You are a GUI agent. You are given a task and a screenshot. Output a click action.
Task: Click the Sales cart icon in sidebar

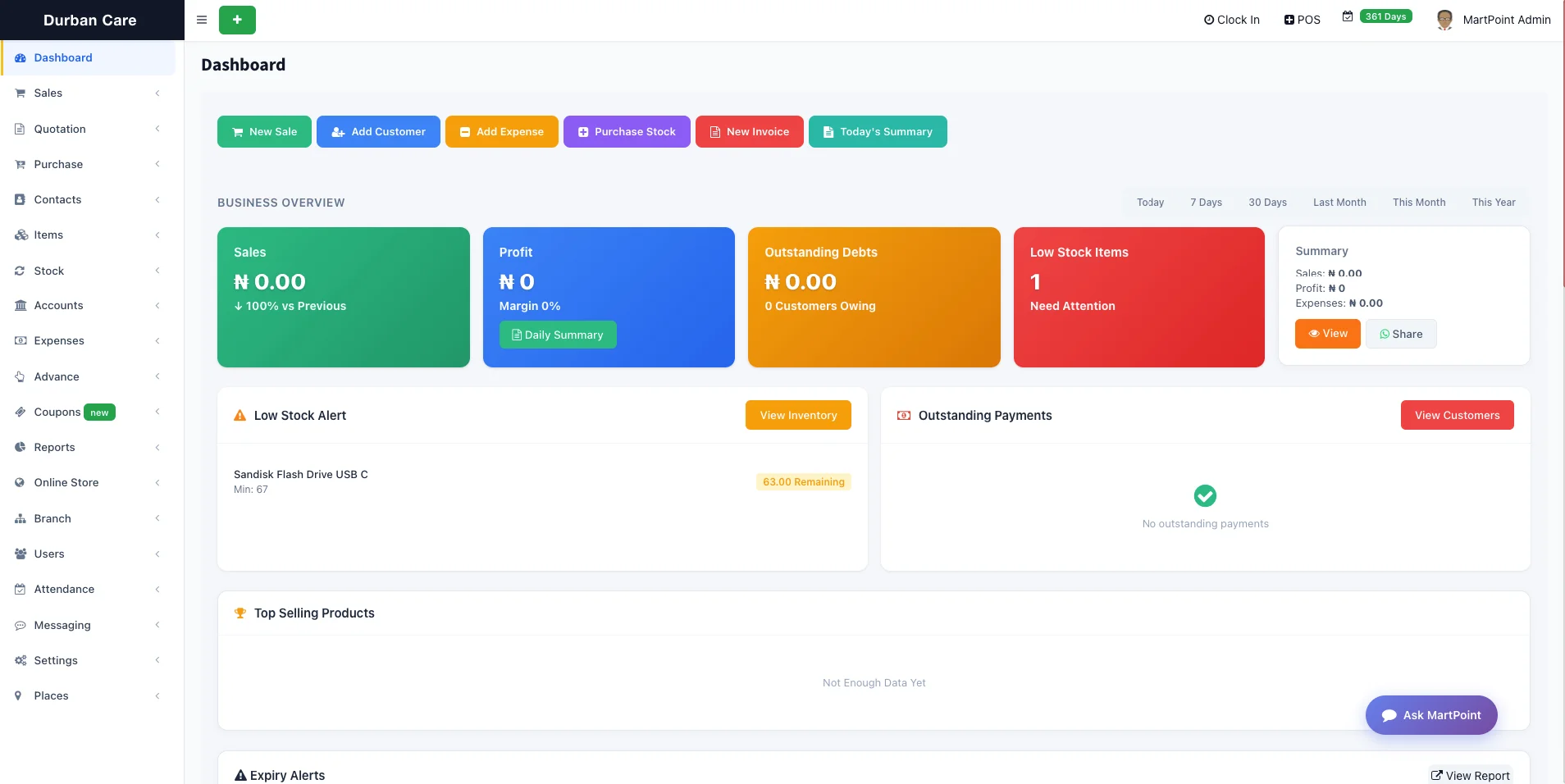pyautogui.click(x=21, y=93)
